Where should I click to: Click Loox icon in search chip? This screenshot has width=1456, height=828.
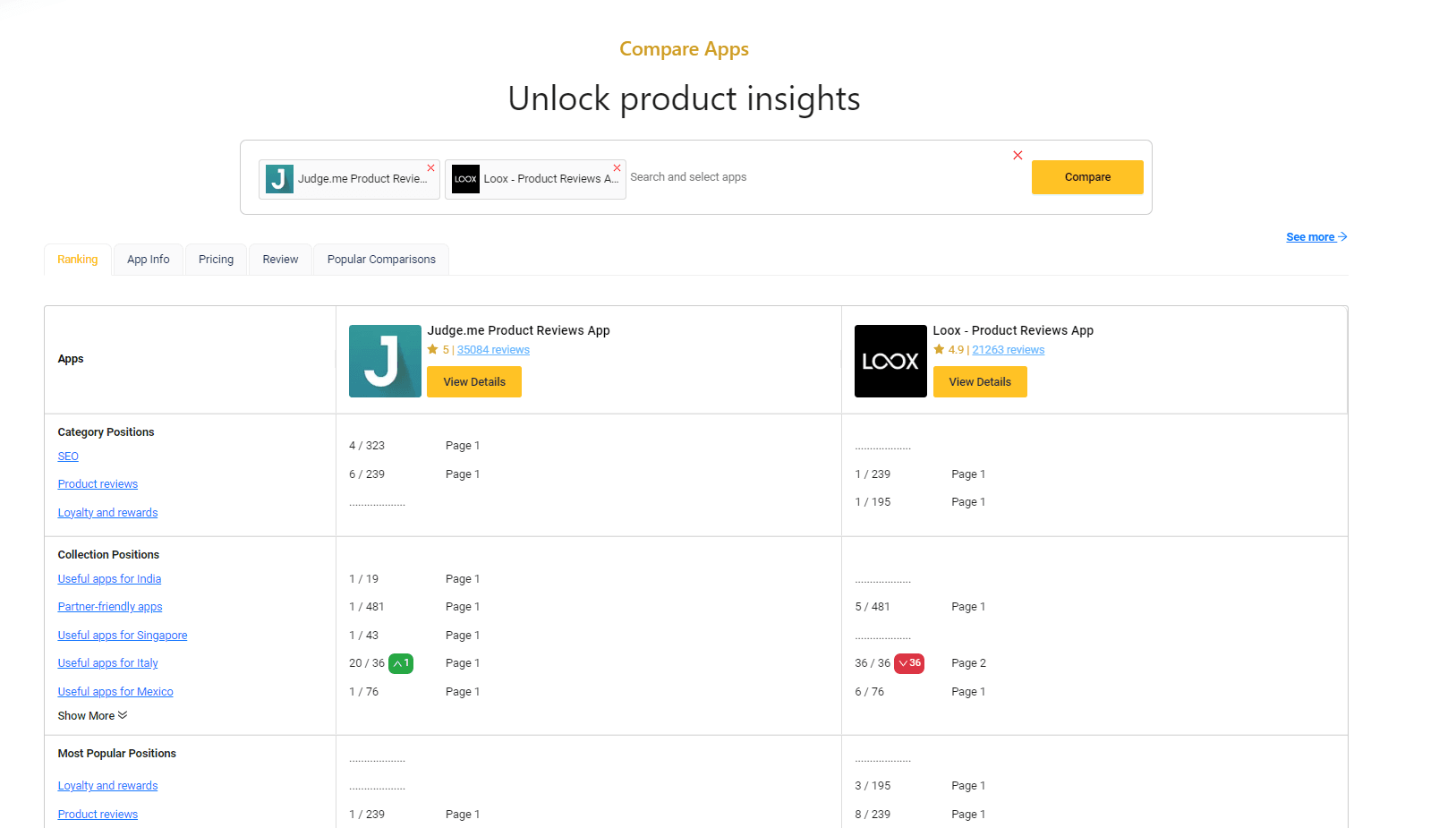[x=465, y=179]
